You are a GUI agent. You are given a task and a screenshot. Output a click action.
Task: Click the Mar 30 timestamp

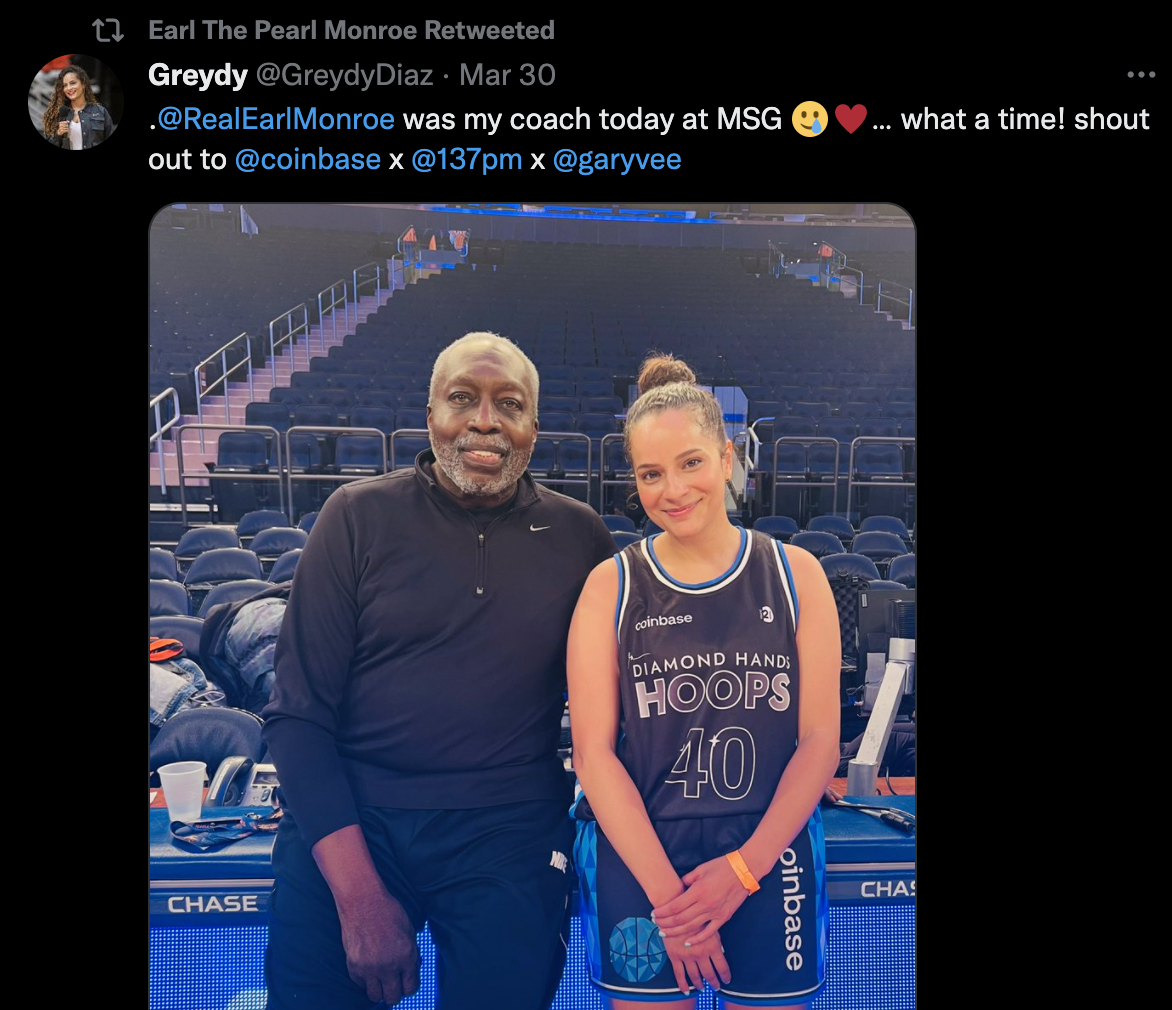(508, 75)
